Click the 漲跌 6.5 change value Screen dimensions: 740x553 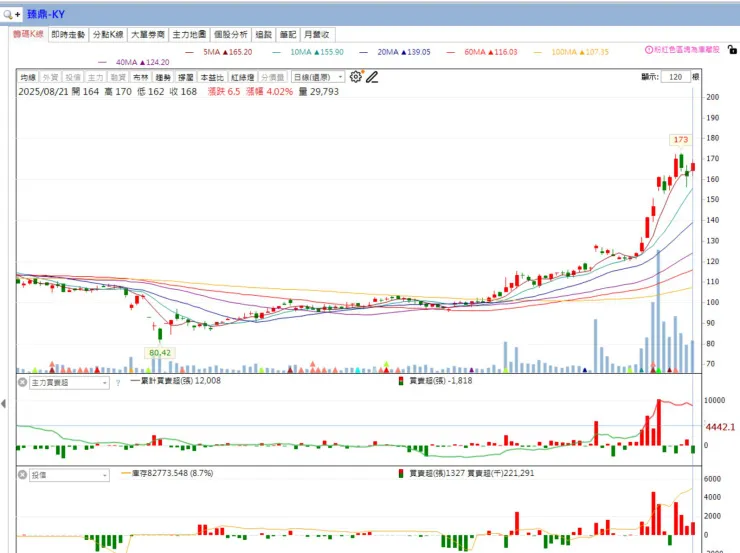click(224, 92)
